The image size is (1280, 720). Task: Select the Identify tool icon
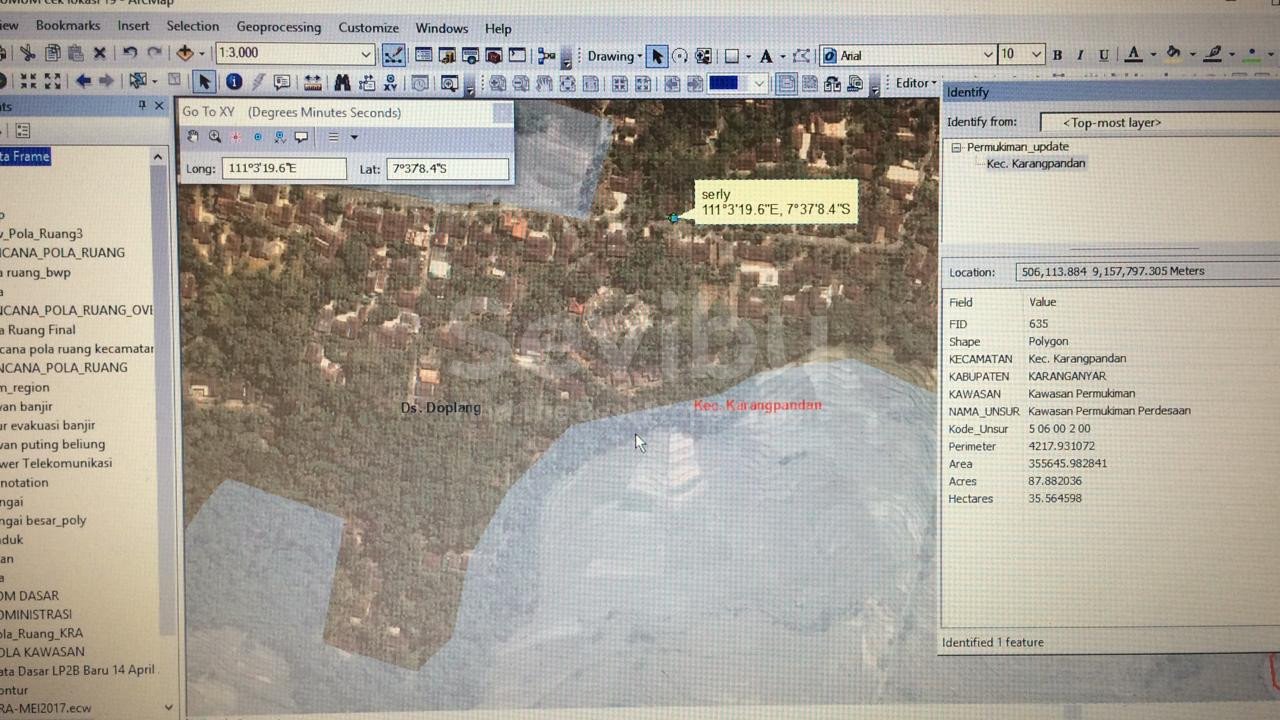(233, 82)
